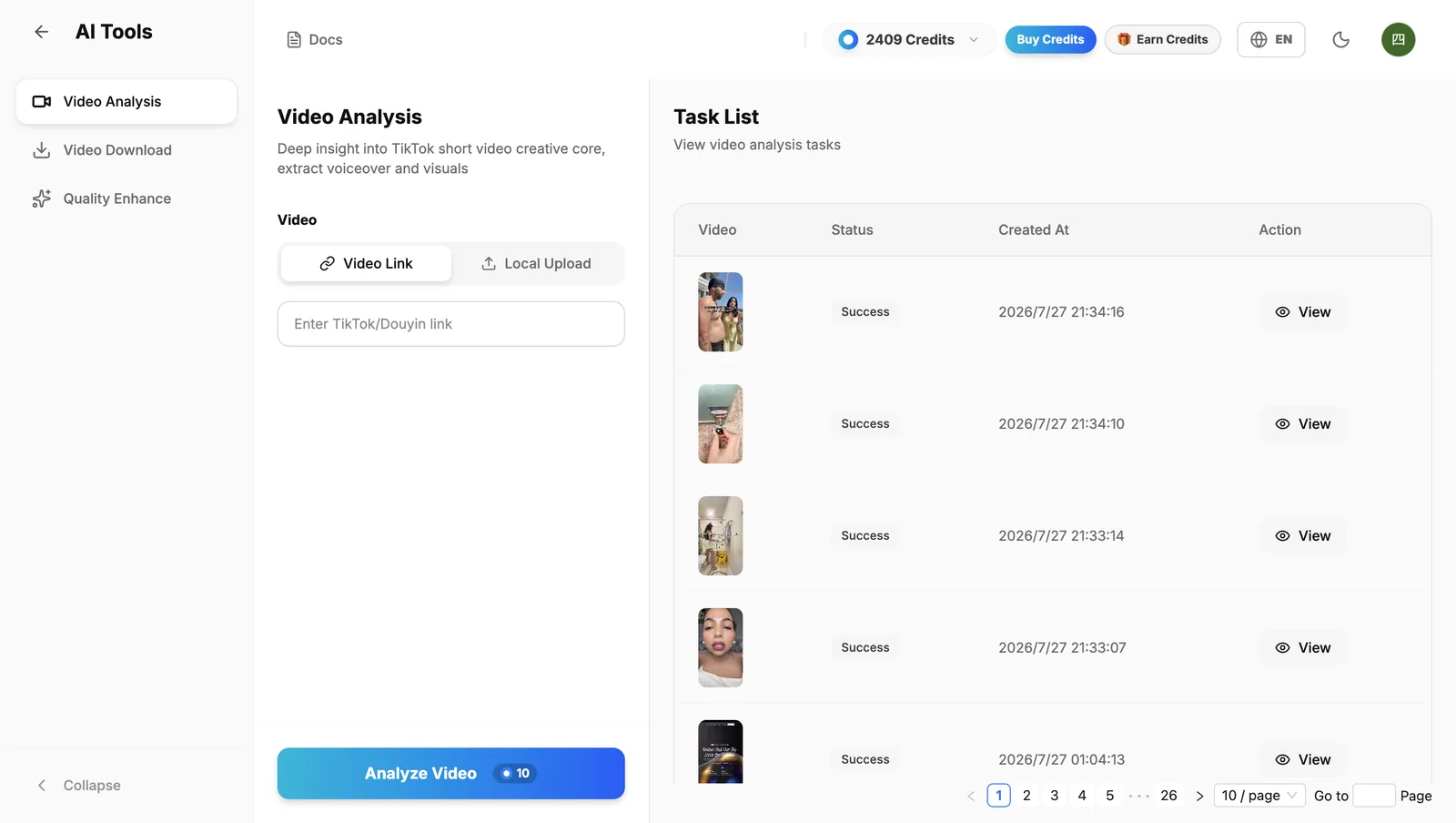This screenshot has width=1456, height=823.
Task: Open Video Download in the sidebar
Action: 126,150
